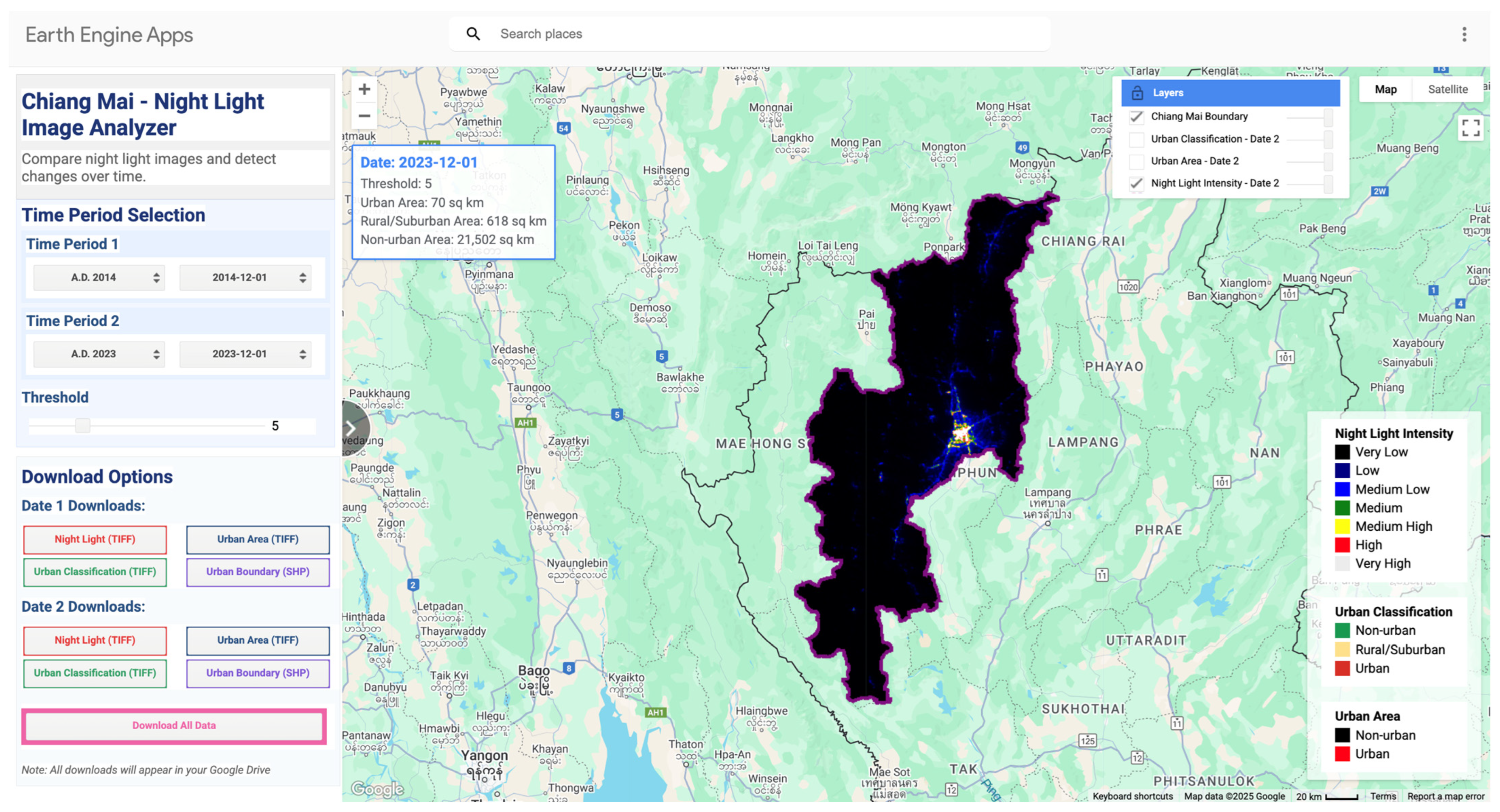Image resolution: width=1500 pixels, height=812 pixels.
Task: Click the Download All Data button
Action: point(174,725)
